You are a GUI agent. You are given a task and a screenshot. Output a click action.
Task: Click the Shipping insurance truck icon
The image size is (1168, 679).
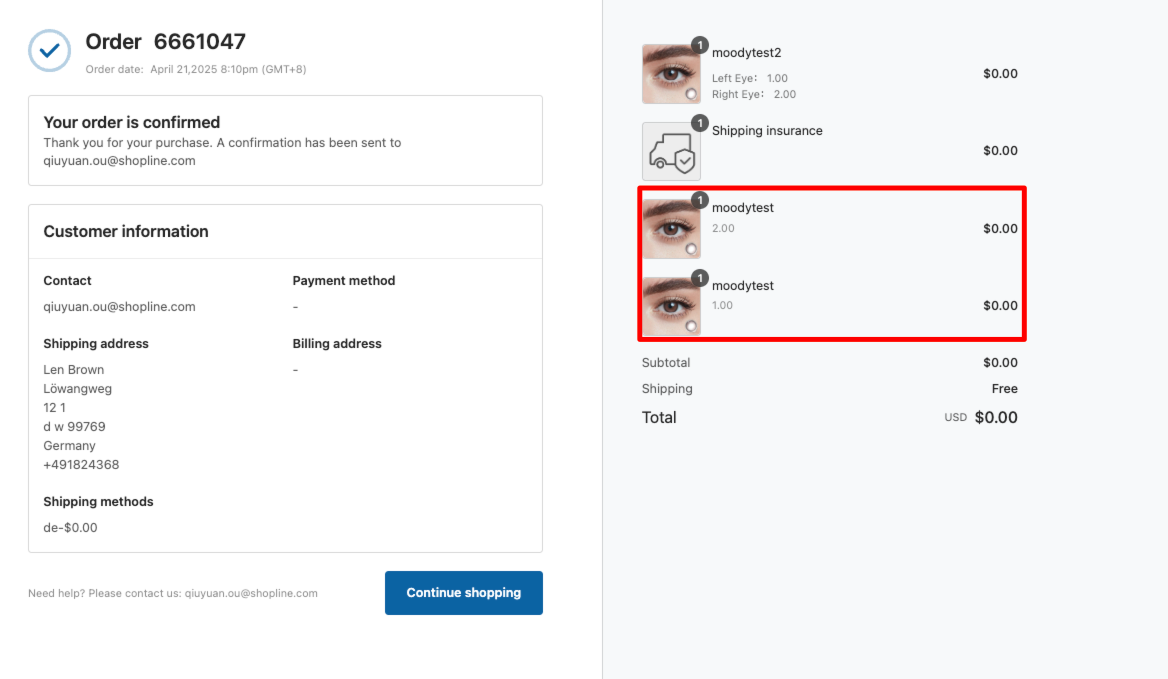pyautogui.click(x=671, y=152)
